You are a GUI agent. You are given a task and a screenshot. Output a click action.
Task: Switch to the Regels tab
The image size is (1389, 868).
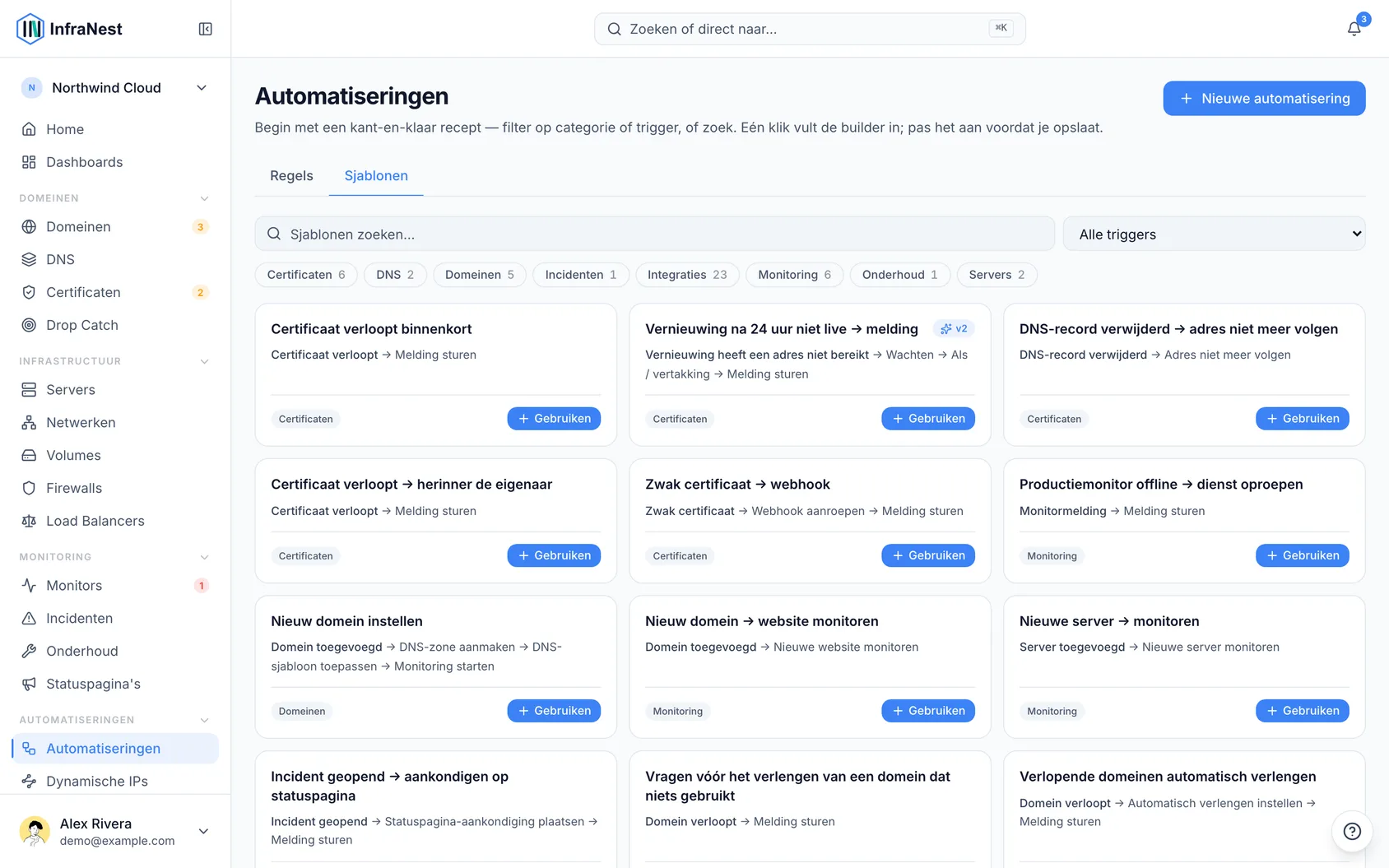pyautogui.click(x=291, y=175)
